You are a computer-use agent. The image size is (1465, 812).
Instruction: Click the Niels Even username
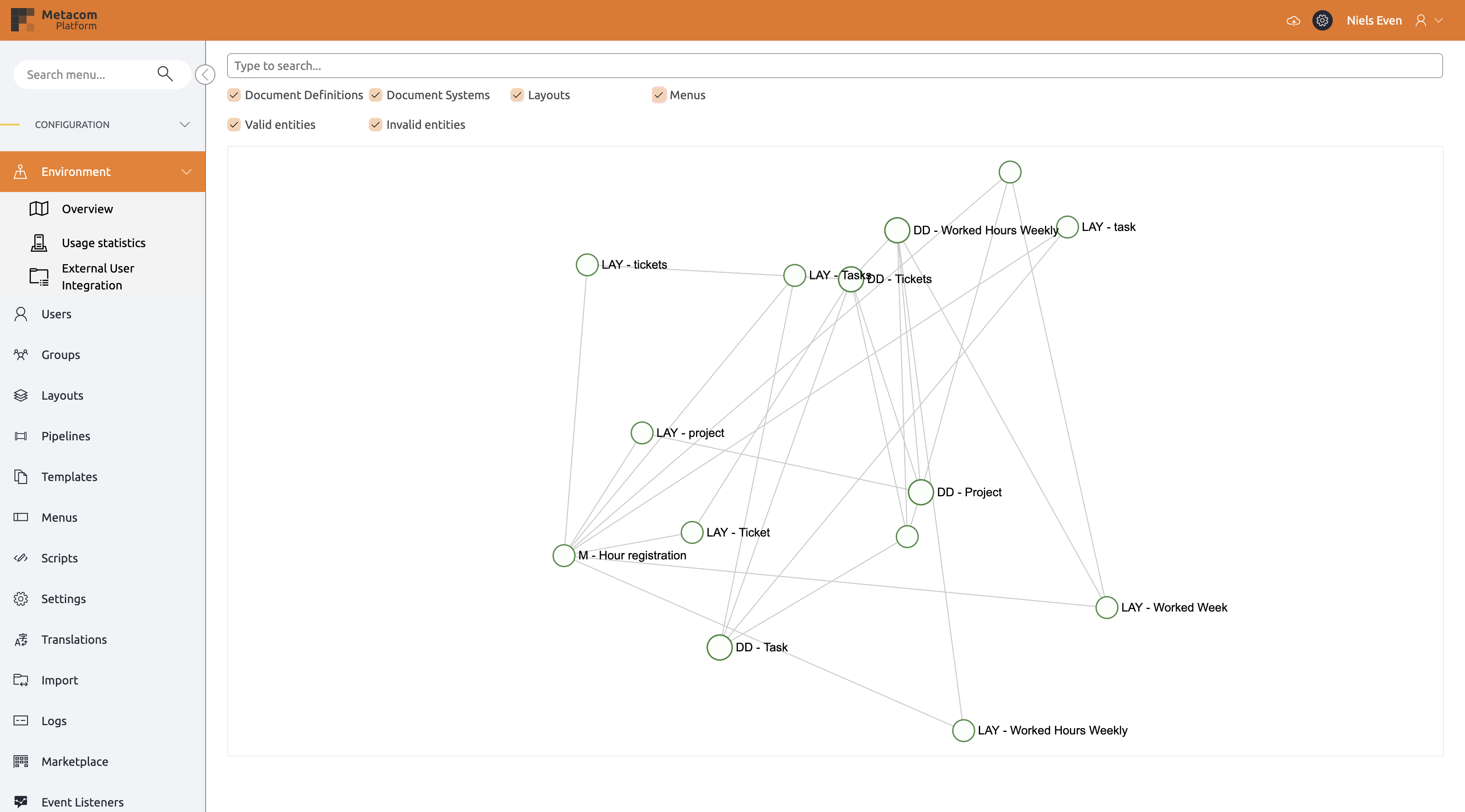(x=1373, y=20)
